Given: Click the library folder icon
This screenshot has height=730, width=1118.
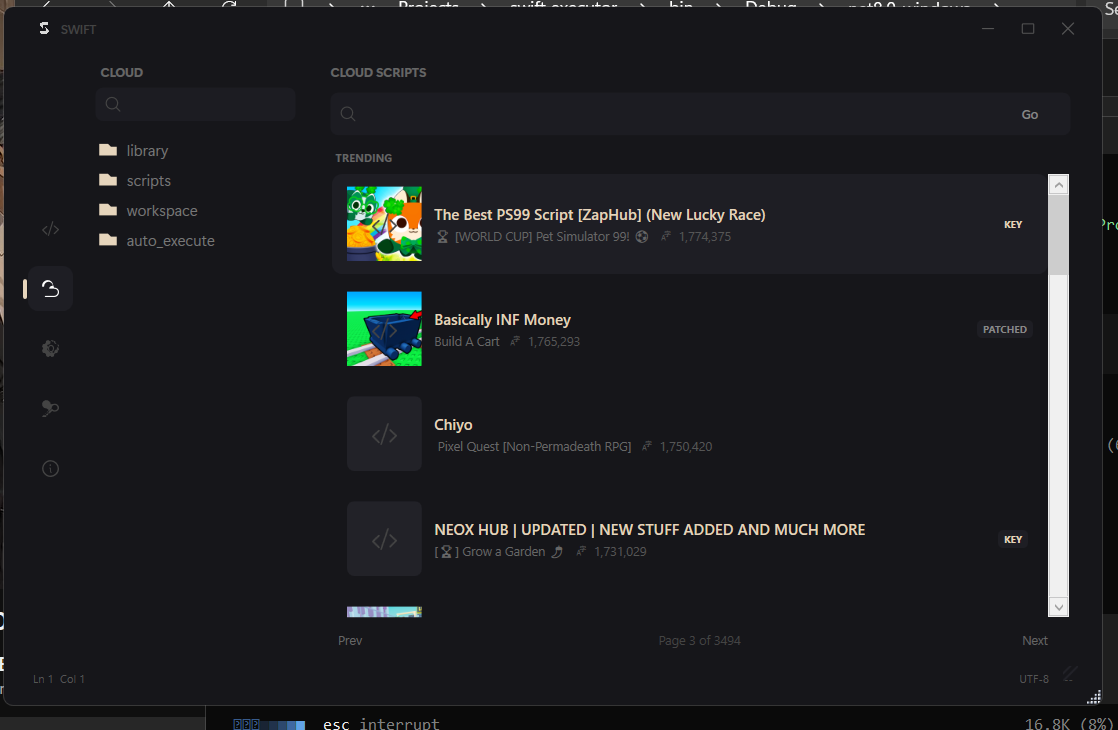Looking at the screenshot, I should pyautogui.click(x=108, y=150).
